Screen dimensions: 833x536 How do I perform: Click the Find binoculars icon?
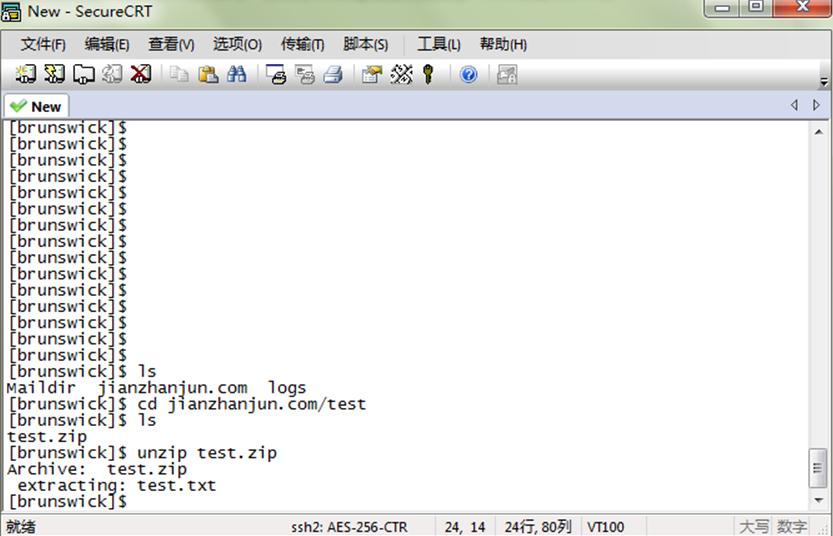[236, 74]
